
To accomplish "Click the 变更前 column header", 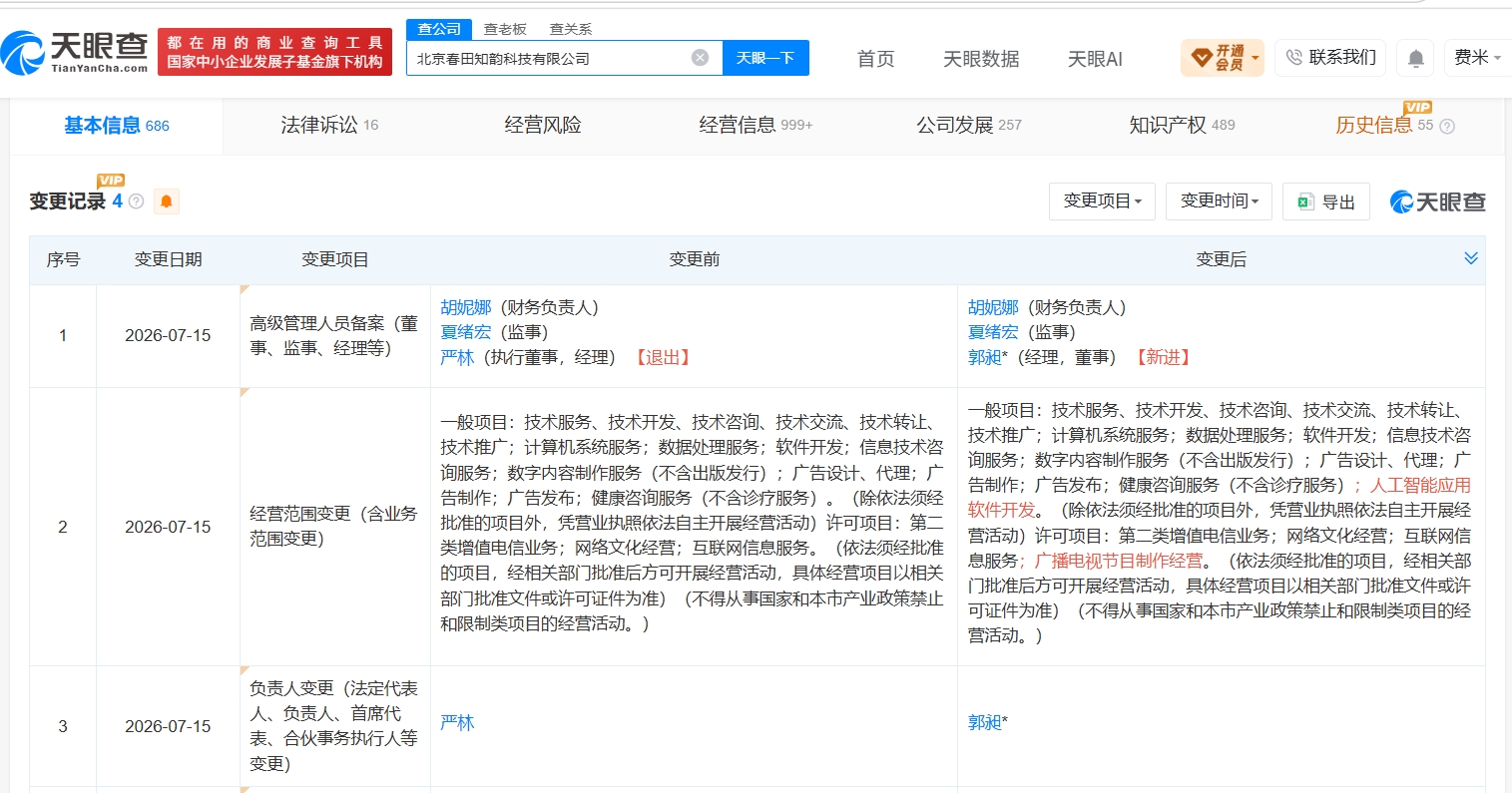I will pos(694,259).
